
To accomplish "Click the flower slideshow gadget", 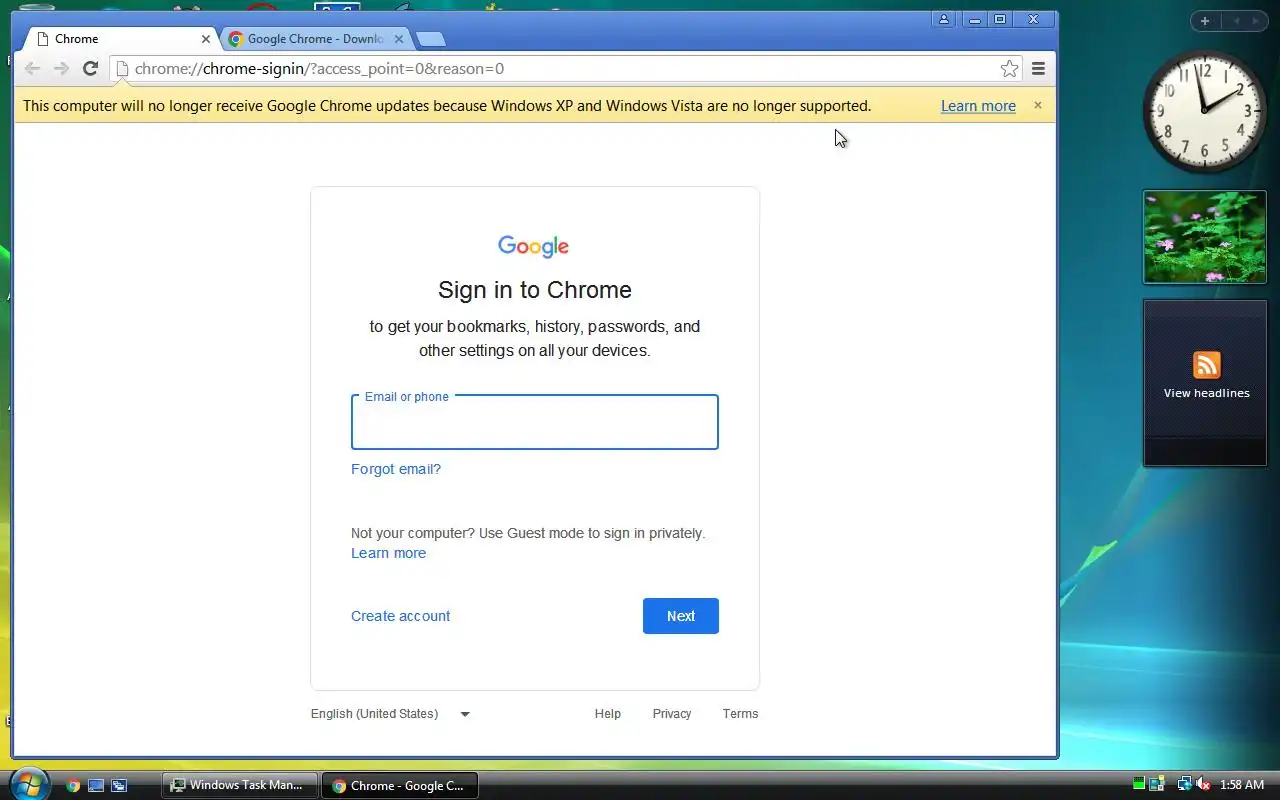I will point(1205,237).
